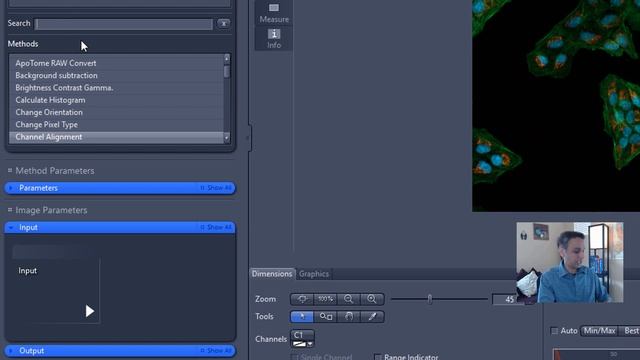The height and width of the screenshot is (360, 640).
Task: Select the pointer arrow tool
Action: click(x=302, y=317)
